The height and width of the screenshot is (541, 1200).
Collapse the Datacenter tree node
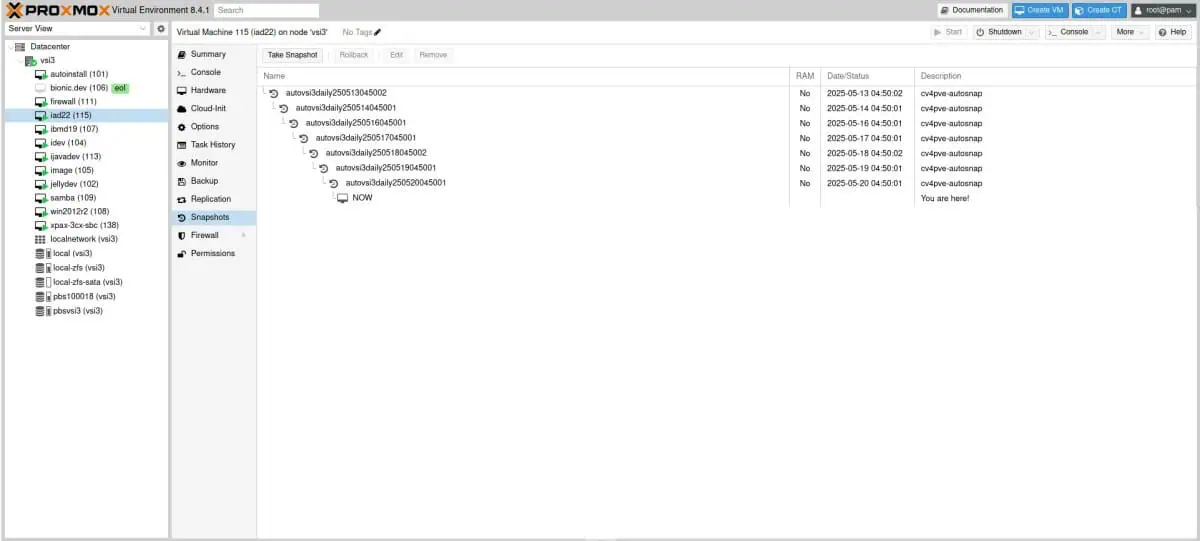9,47
